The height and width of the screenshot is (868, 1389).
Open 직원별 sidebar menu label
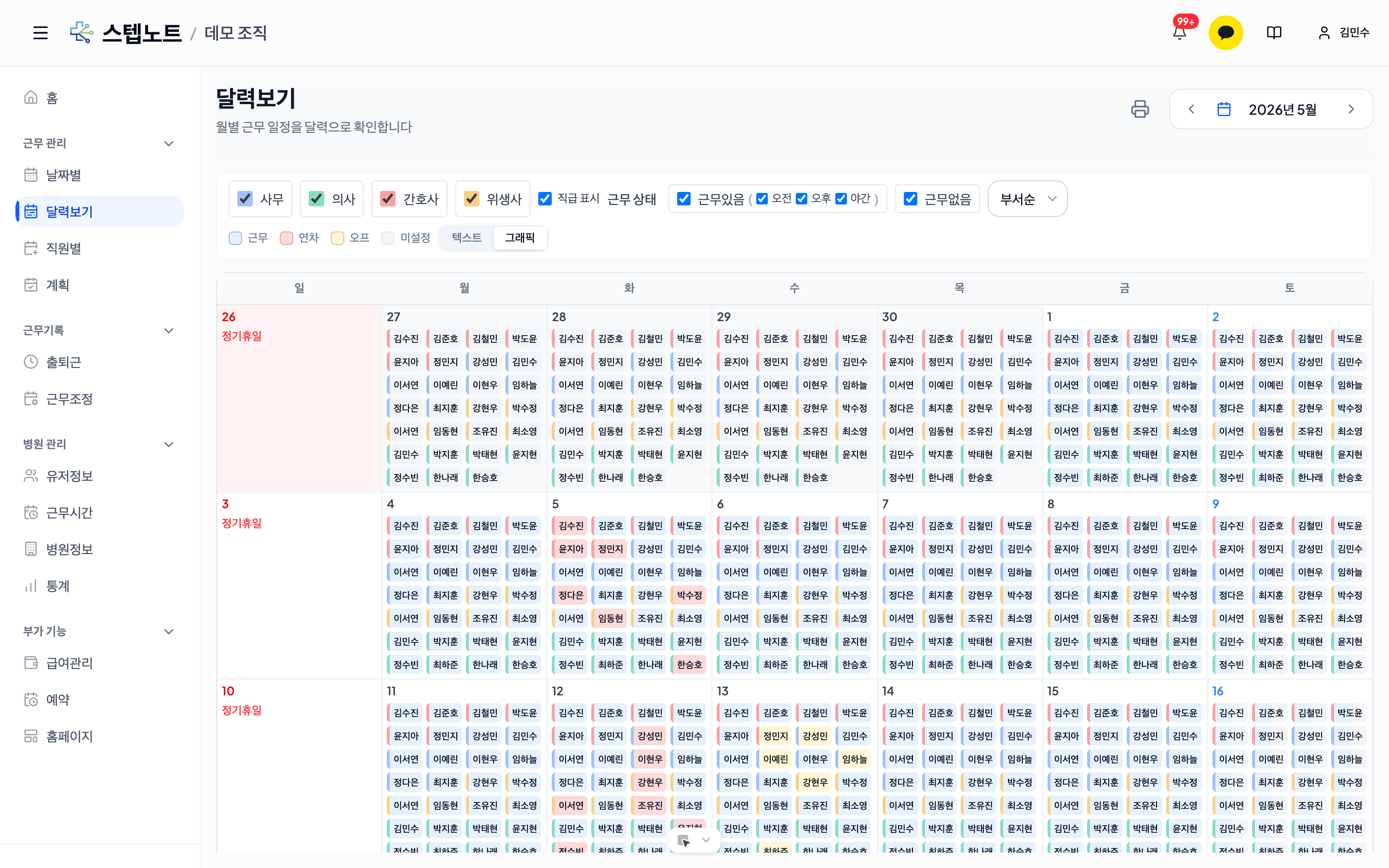[x=64, y=248]
